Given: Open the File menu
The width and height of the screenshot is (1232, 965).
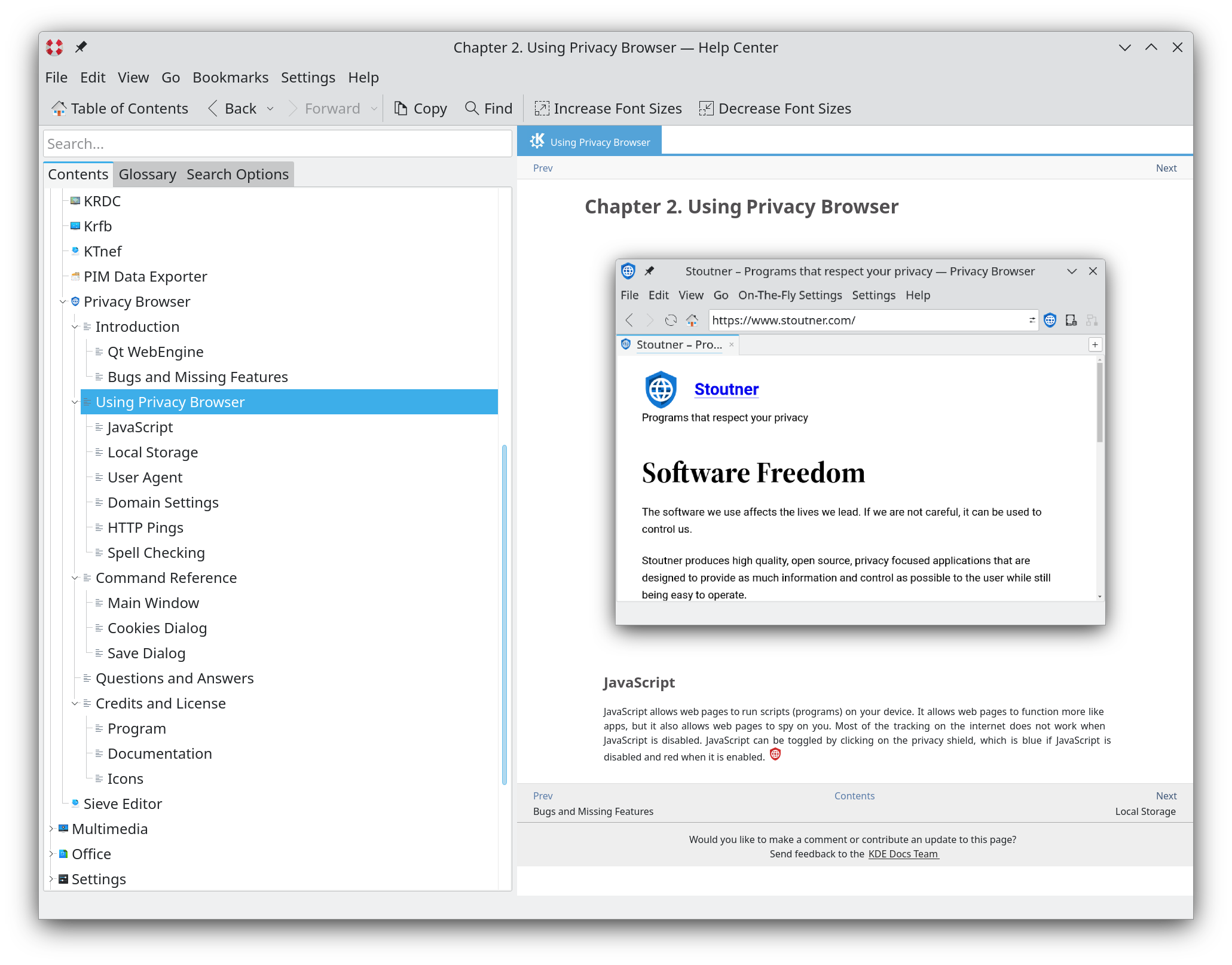Looking at the screenshot, I should click(x=56, y=78).
